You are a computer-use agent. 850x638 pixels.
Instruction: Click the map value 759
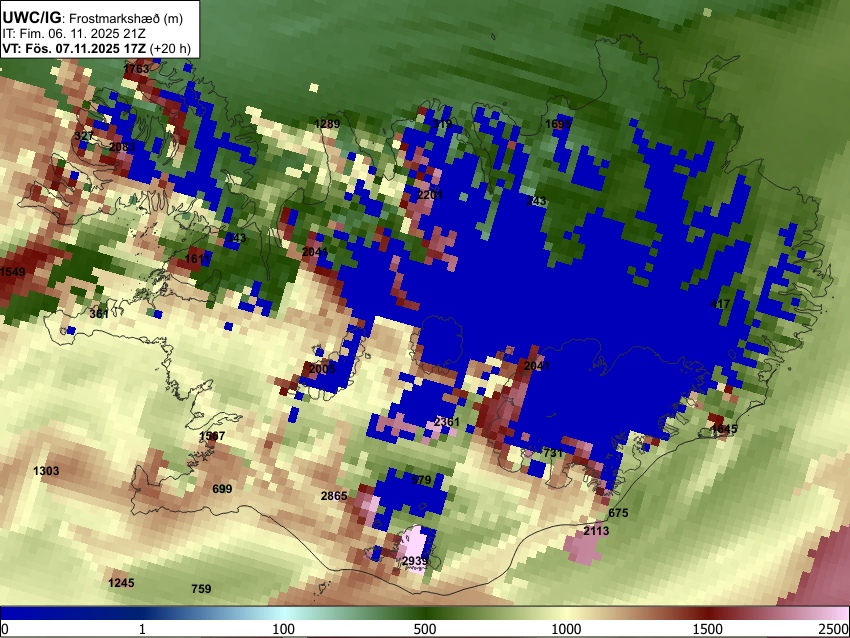click(201, 589)
